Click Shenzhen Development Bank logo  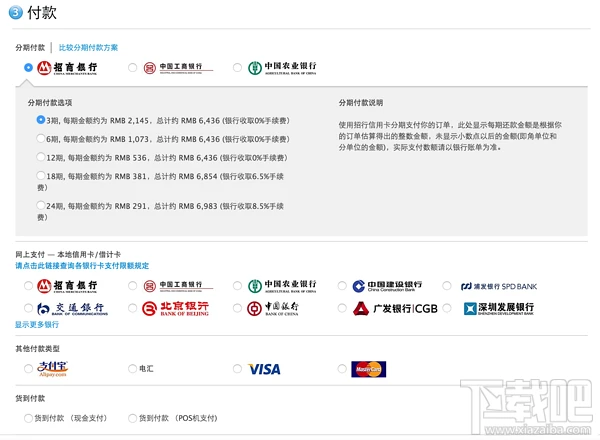click(499, 308)
